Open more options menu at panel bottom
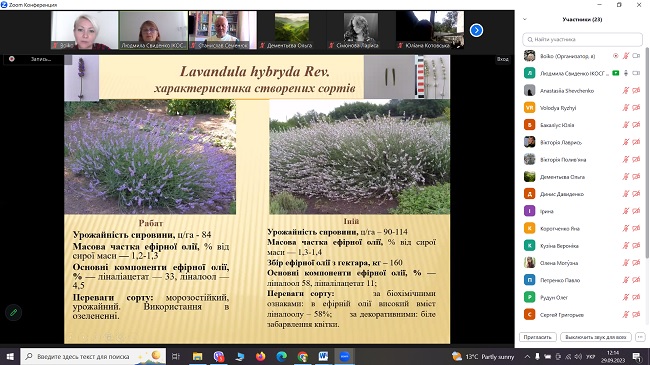650x365 pixels. pyautogui.click(x=640, y=337)
